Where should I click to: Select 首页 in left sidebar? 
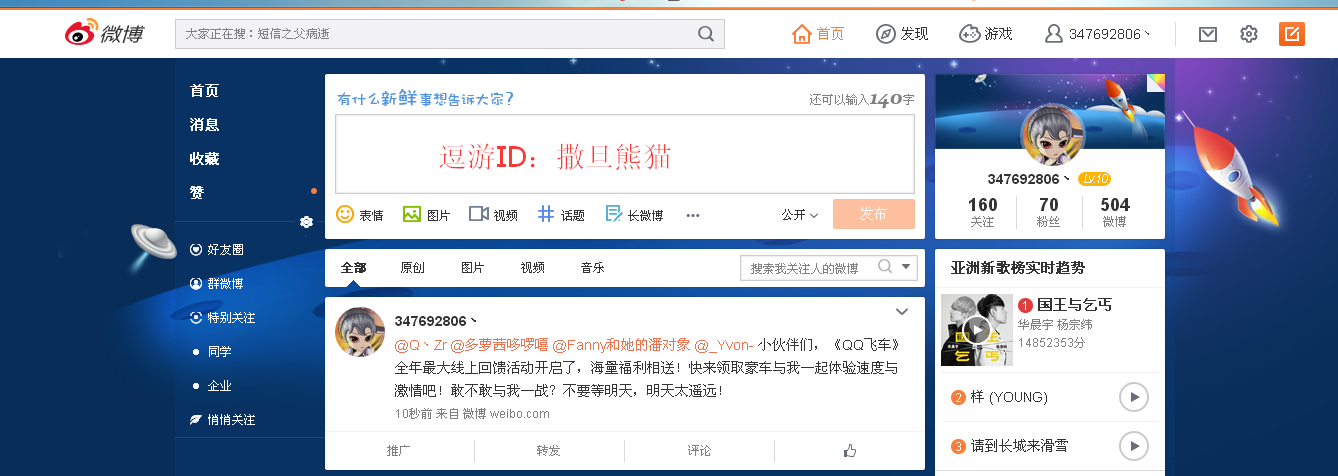pos(204,91)
